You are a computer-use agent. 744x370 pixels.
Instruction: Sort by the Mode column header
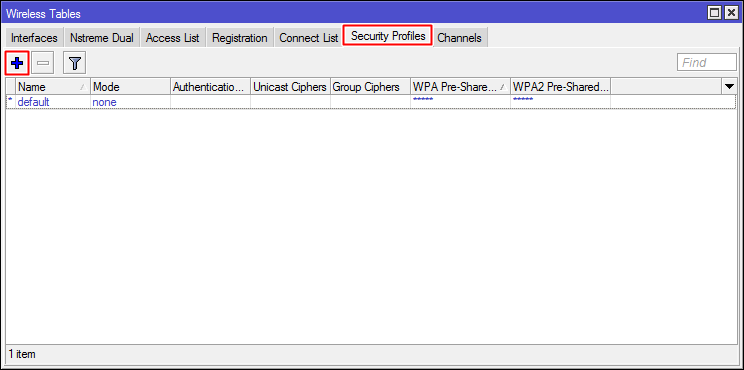[130, 87]
